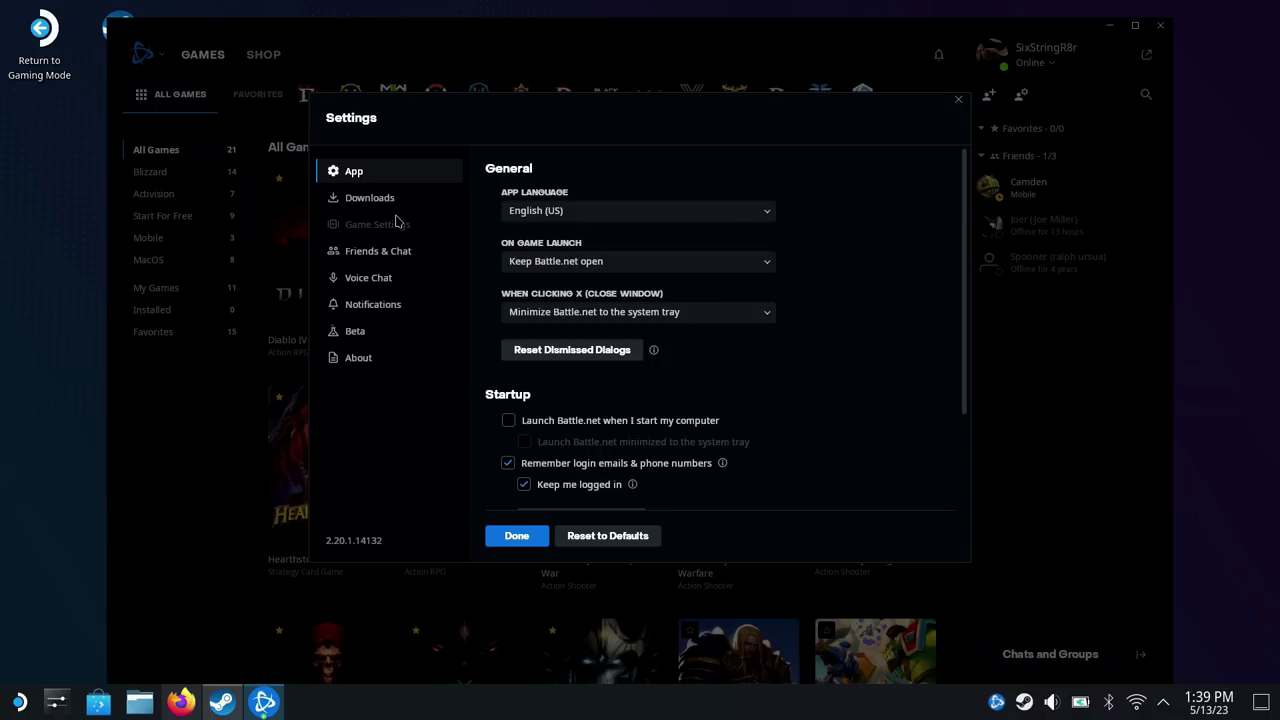Enable Launch Battle.net when I start computer
This screenshot has width=1280, height=720.
[x=508, y=420]
